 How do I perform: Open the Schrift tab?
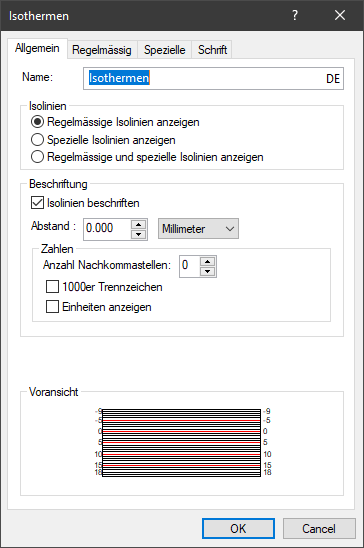tap(212, 50)
